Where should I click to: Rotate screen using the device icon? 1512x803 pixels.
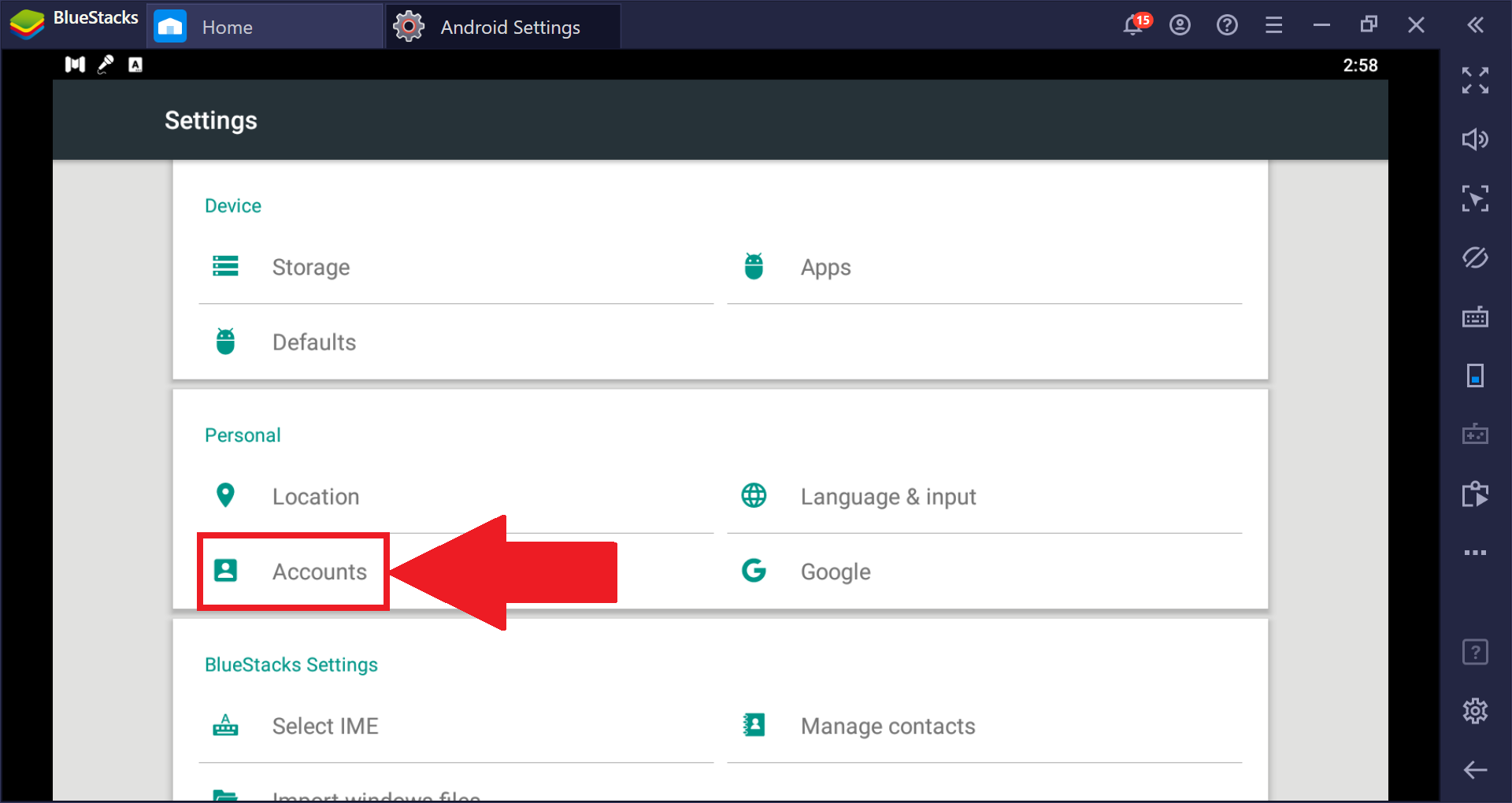pos(1475,376)
